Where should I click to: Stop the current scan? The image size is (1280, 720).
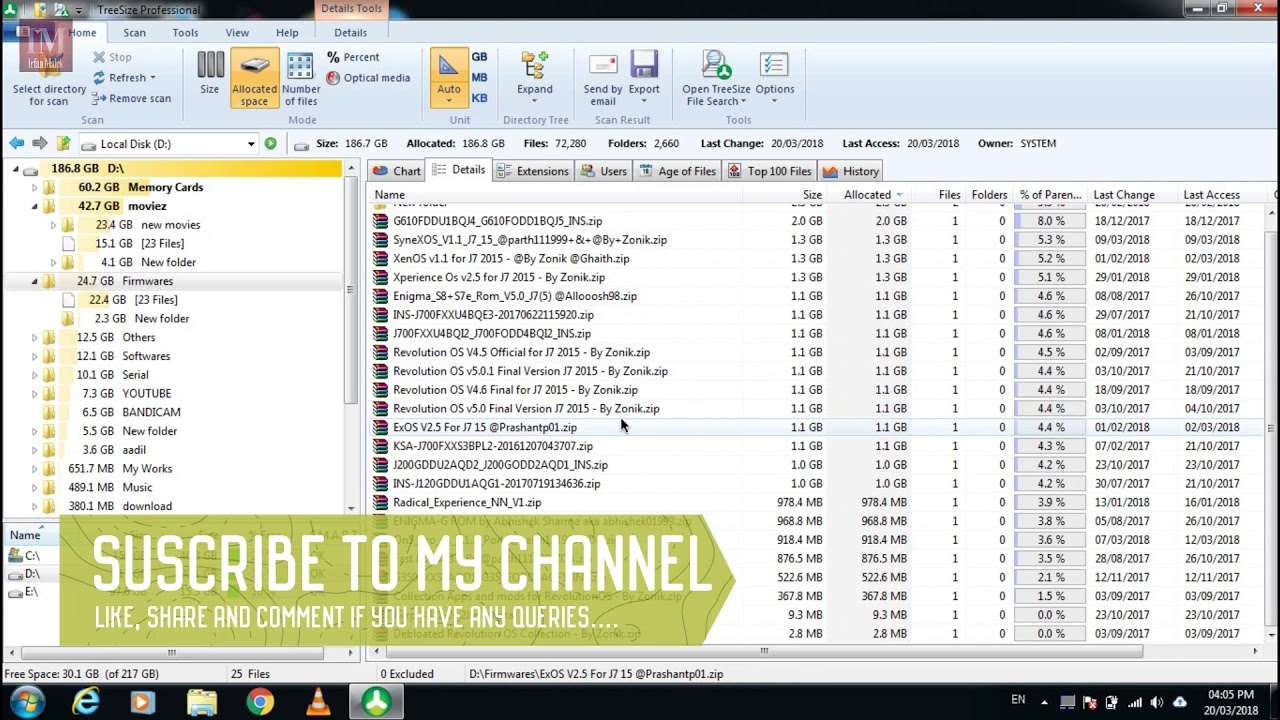click(112, 57)
